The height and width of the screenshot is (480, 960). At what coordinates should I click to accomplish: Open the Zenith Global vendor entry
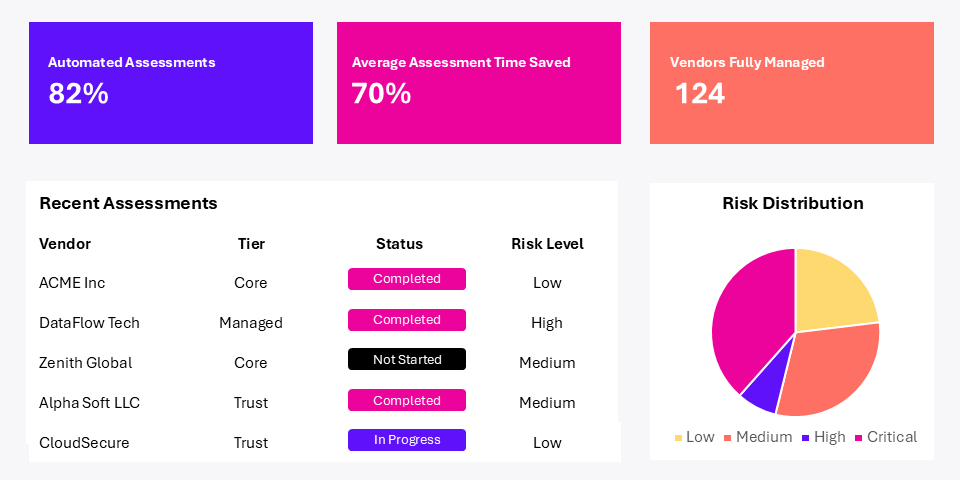(x=85, y=363)
